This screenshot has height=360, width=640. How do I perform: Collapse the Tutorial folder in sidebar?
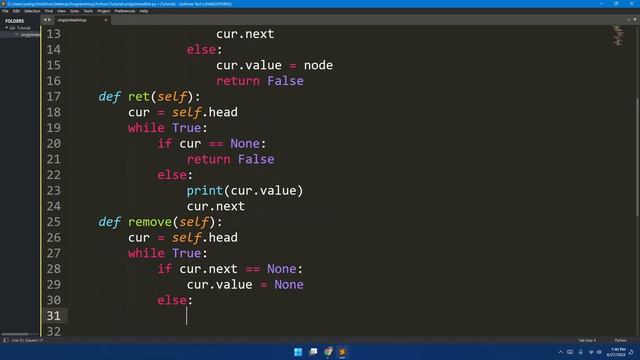pyautogui.click(x=7, y=28)
